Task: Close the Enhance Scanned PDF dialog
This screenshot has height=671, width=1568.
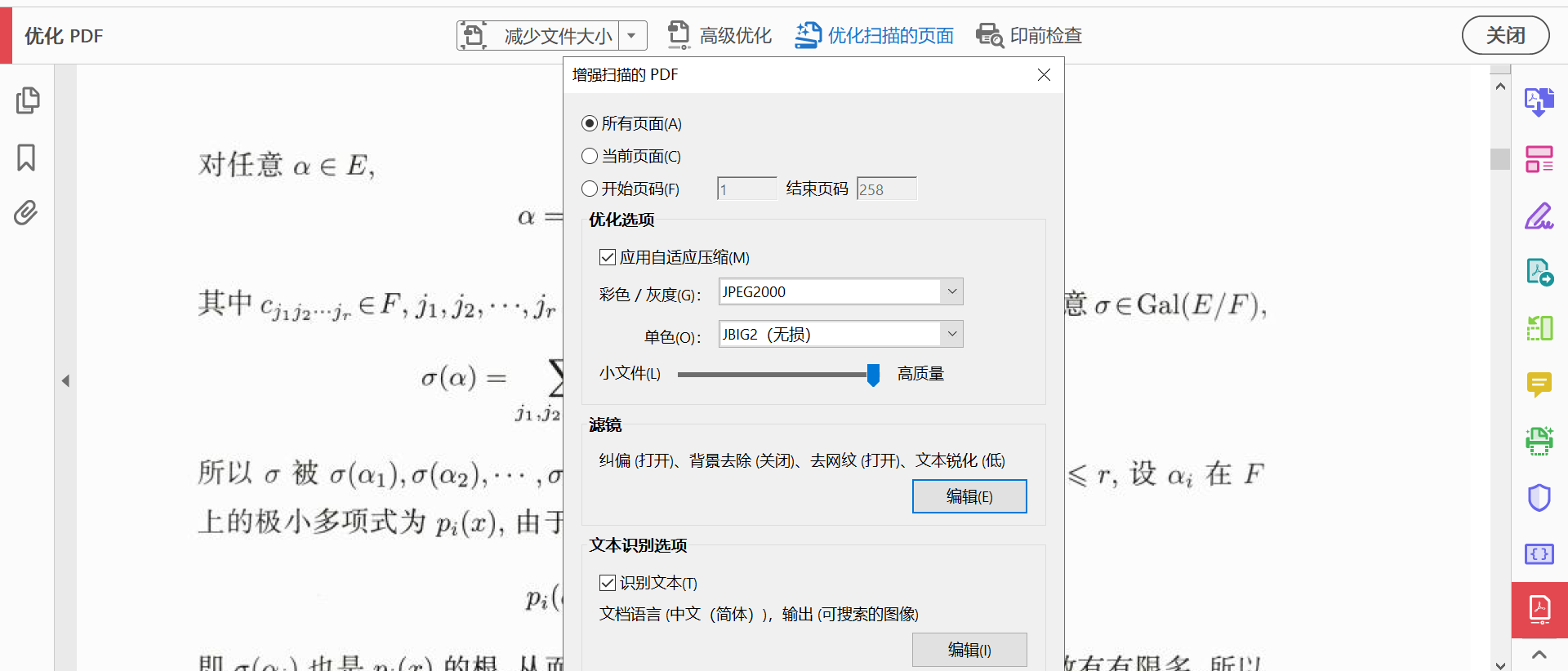Action: click(x=1044, y=75)
